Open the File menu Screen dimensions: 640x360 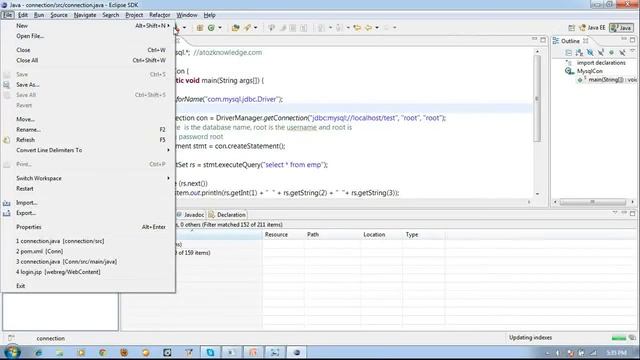[x=8, y=15]
